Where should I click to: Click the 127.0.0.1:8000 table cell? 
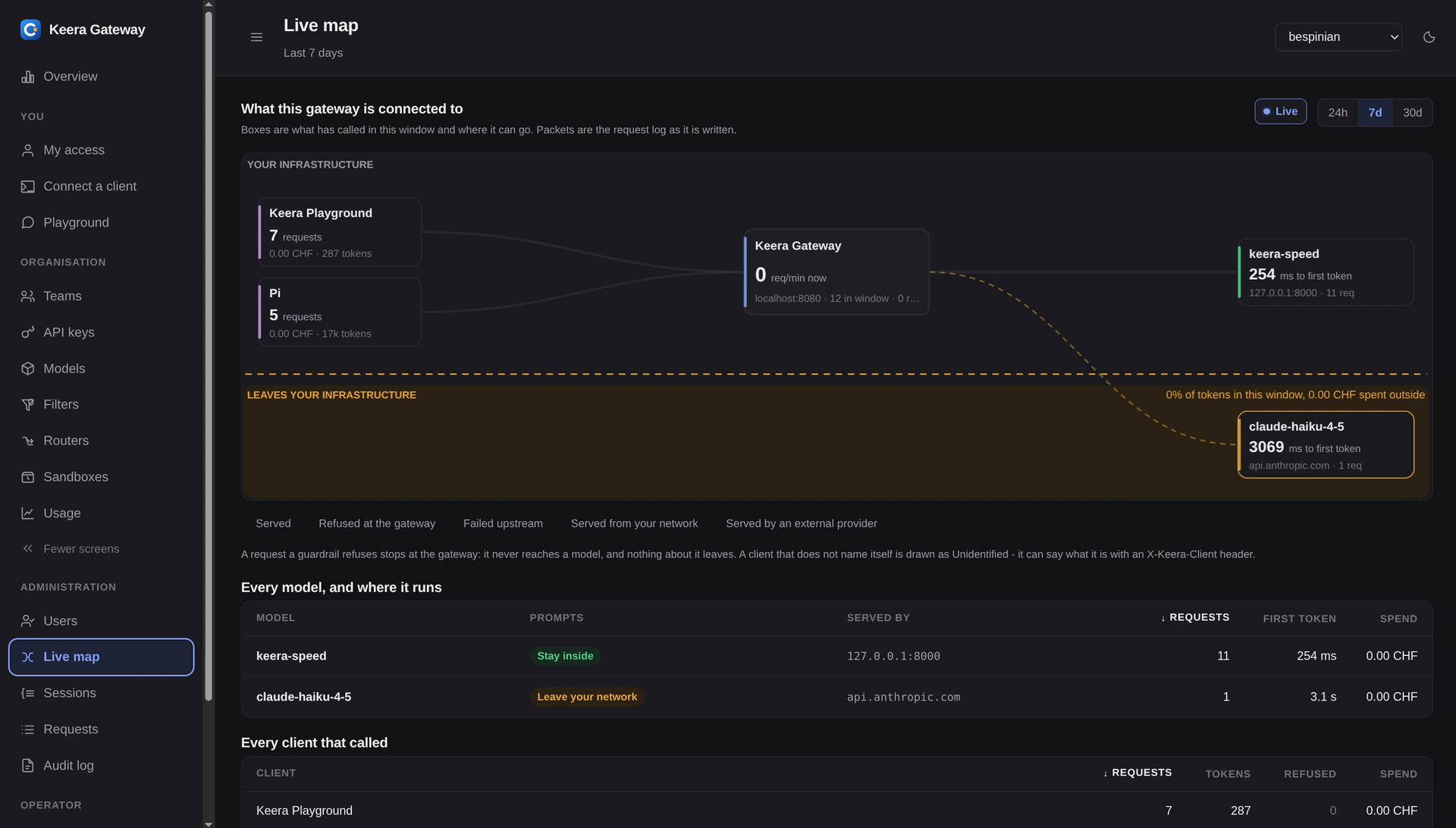click(893, 656)
